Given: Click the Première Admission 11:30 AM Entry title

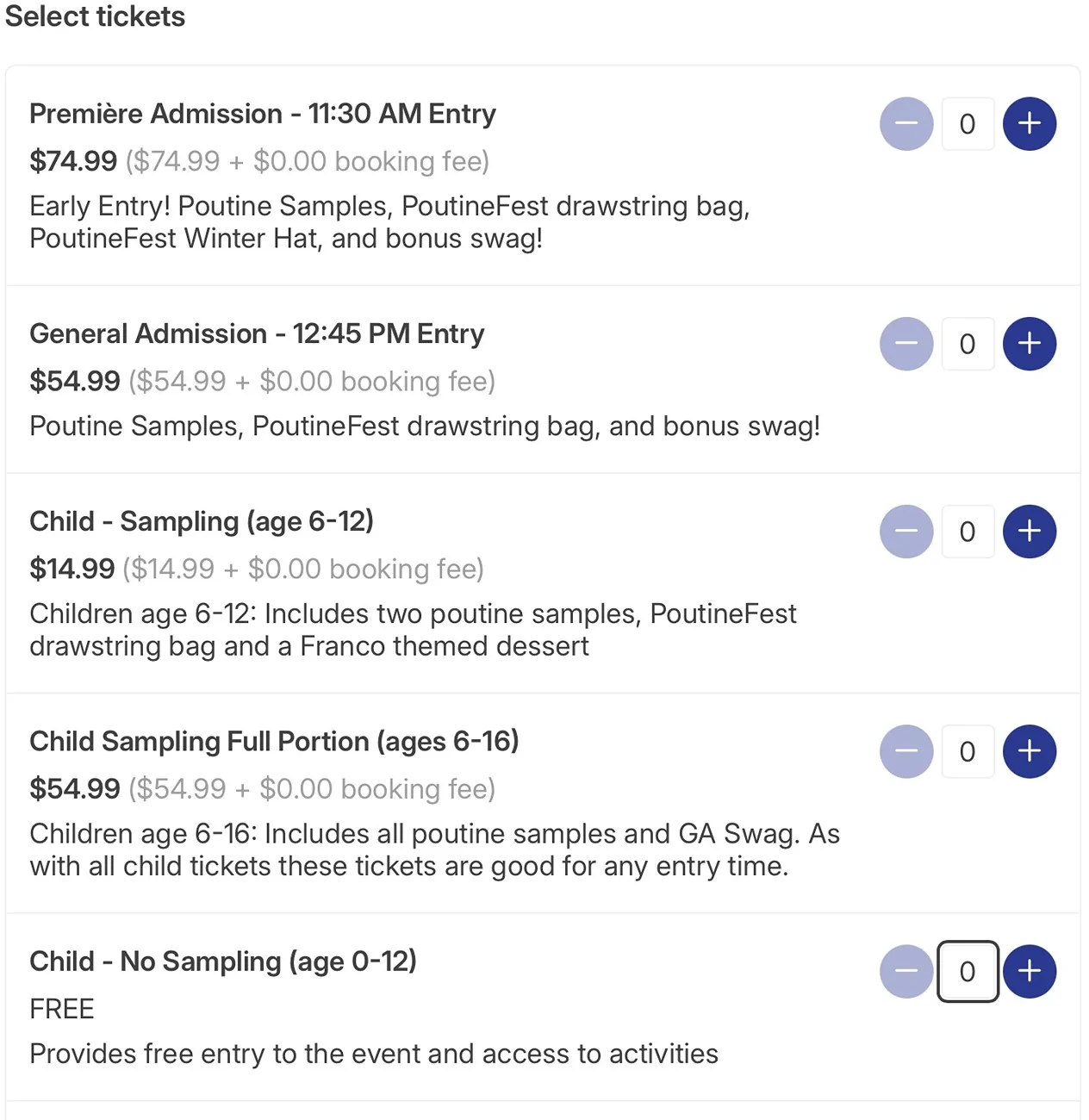Looking at the screenshot, I should pos(263,114).
